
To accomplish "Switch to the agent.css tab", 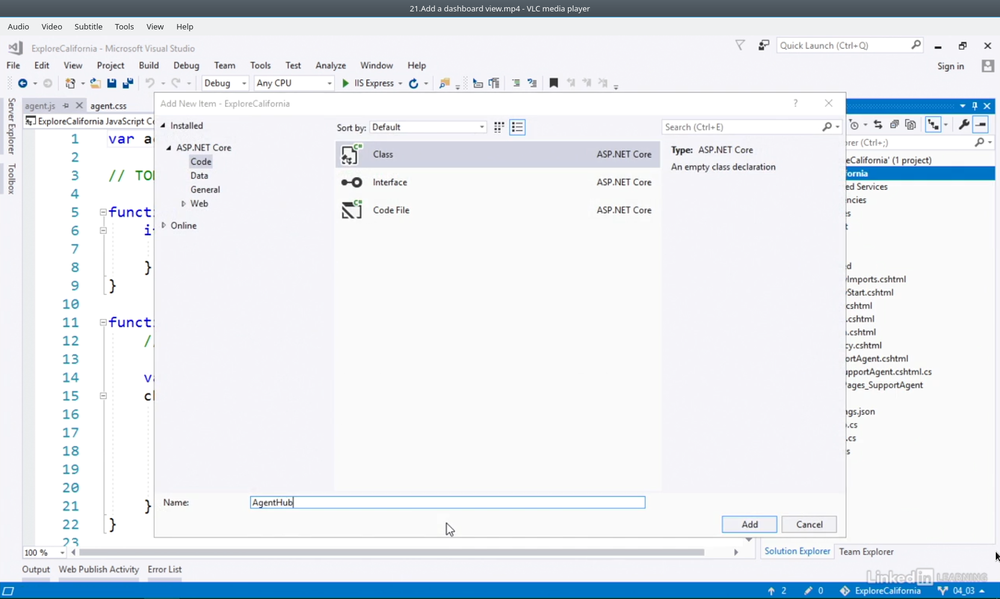I will pos(108,106).
